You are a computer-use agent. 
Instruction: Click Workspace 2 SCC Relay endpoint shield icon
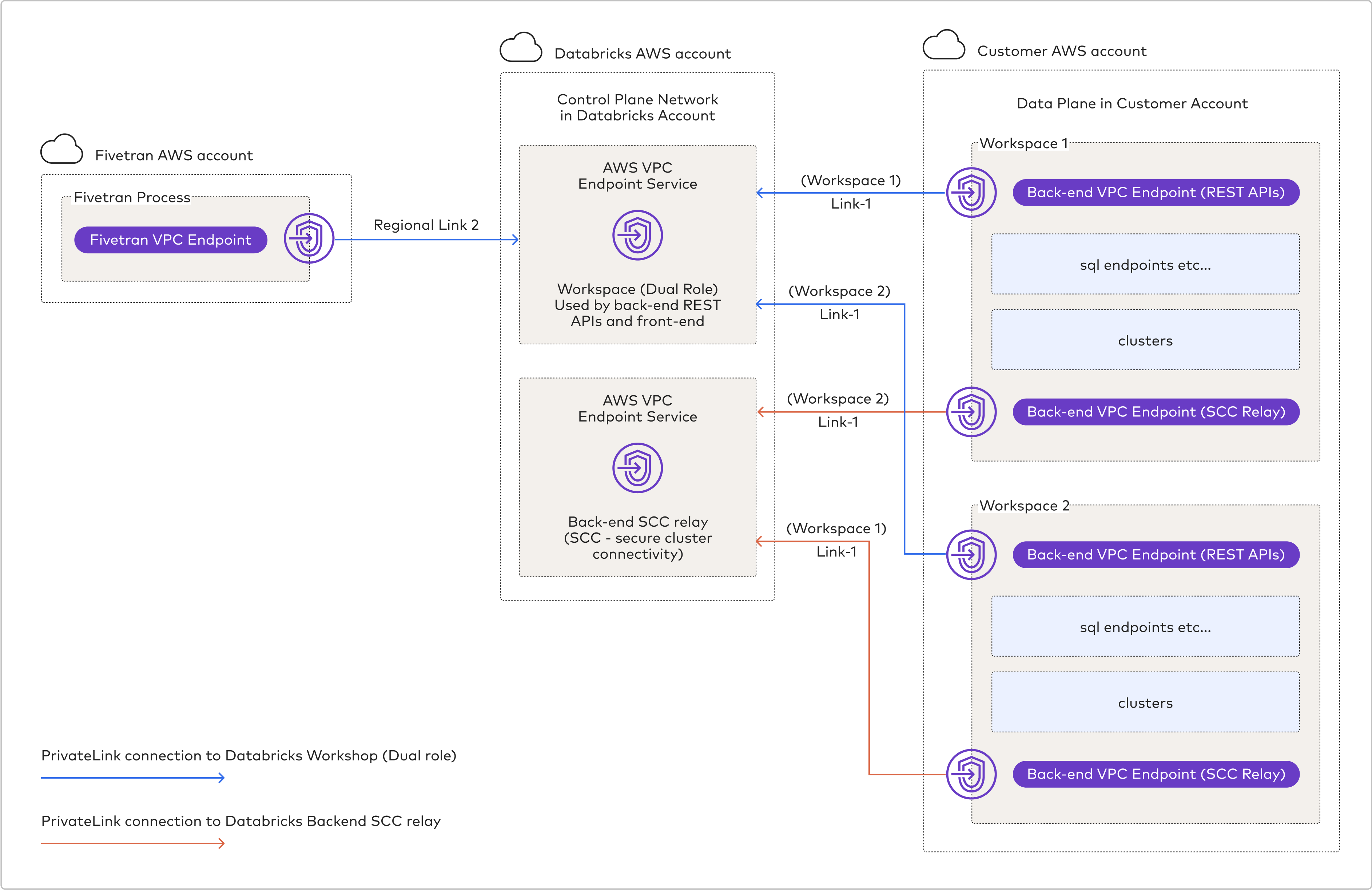click(971, 774)
